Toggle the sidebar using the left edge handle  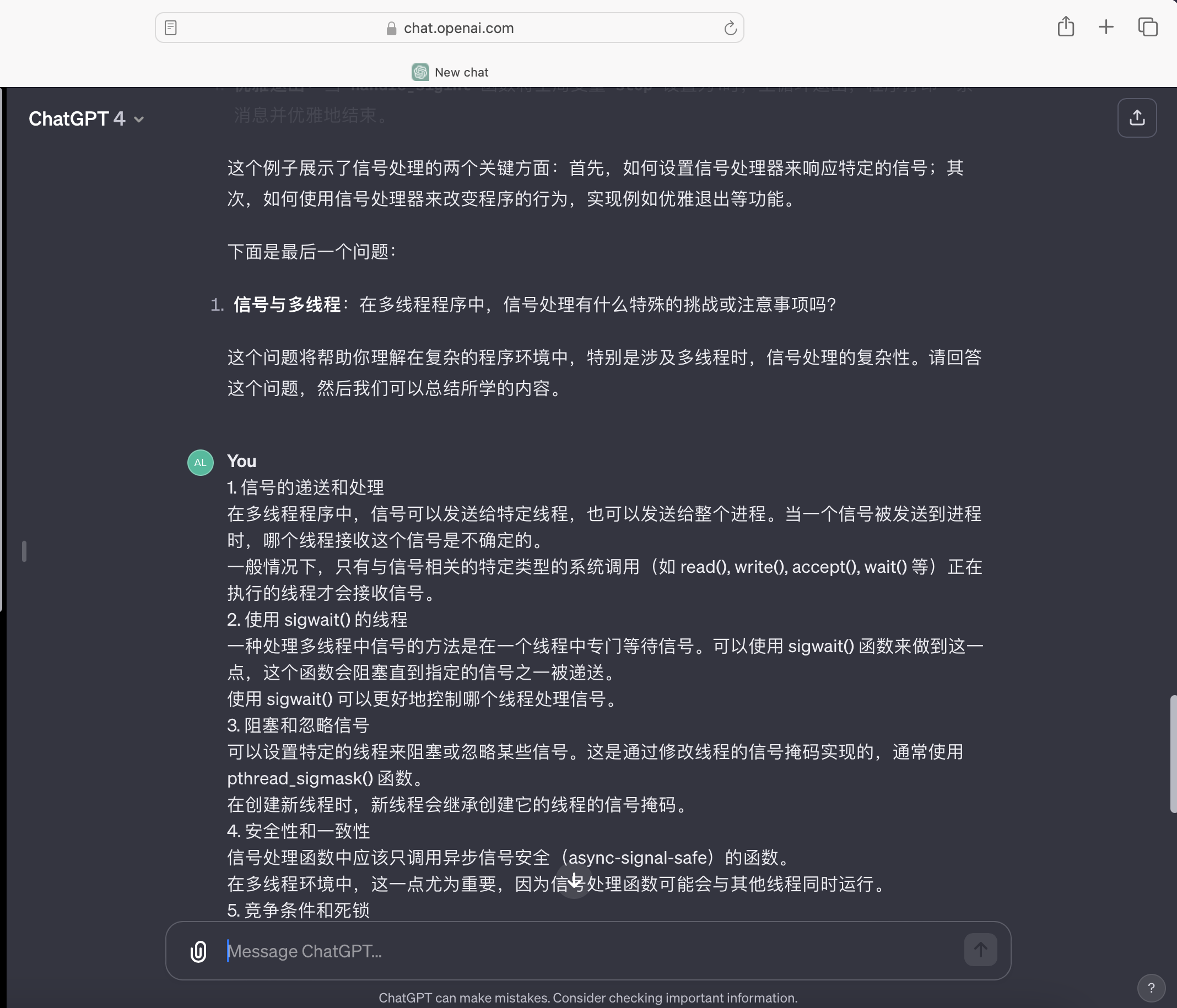[x=24, y=551]
